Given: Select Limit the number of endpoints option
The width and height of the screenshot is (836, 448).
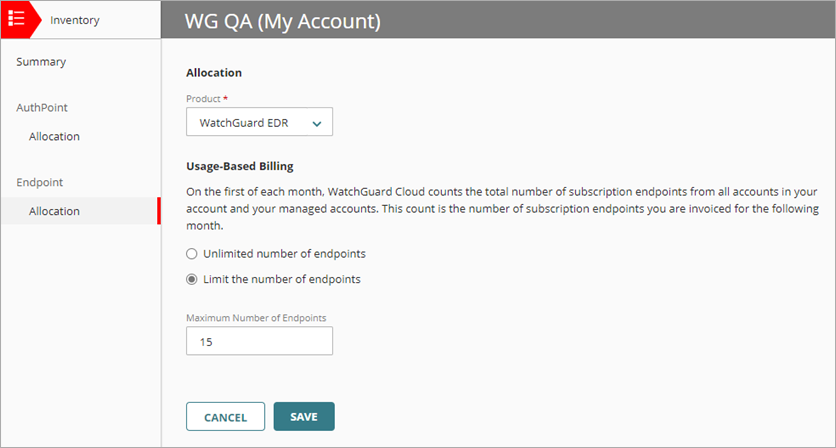Looking at the screenshot, I should tap(192, 279).
